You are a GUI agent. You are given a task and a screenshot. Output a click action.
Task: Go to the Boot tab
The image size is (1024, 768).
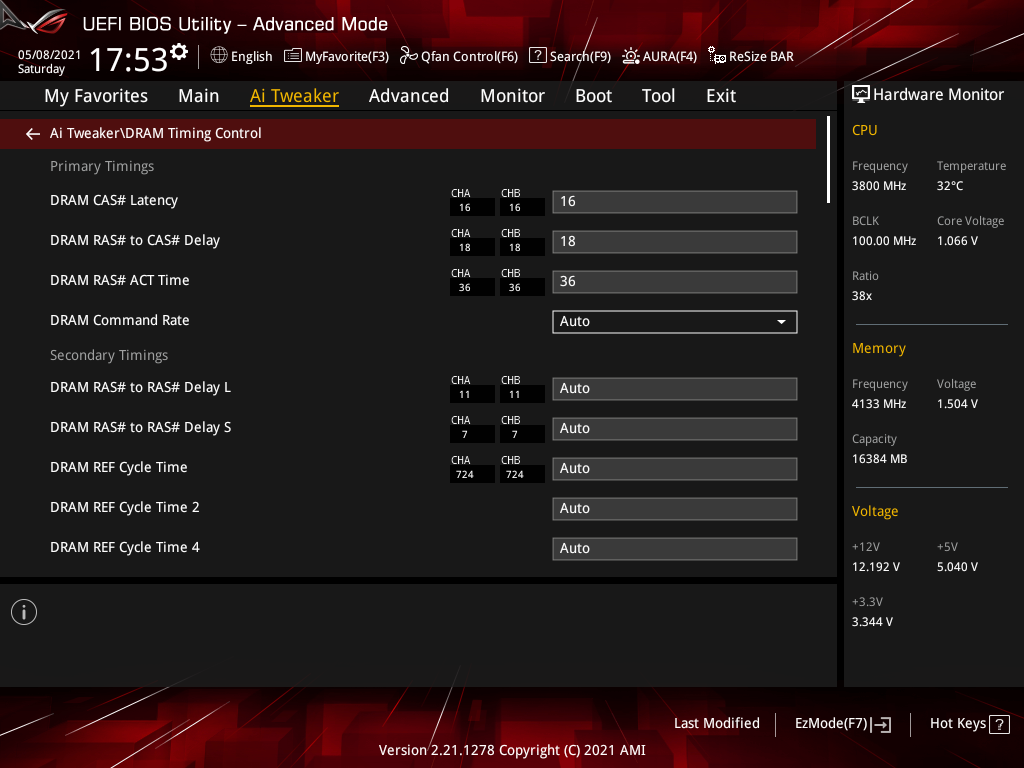(593, 96)
